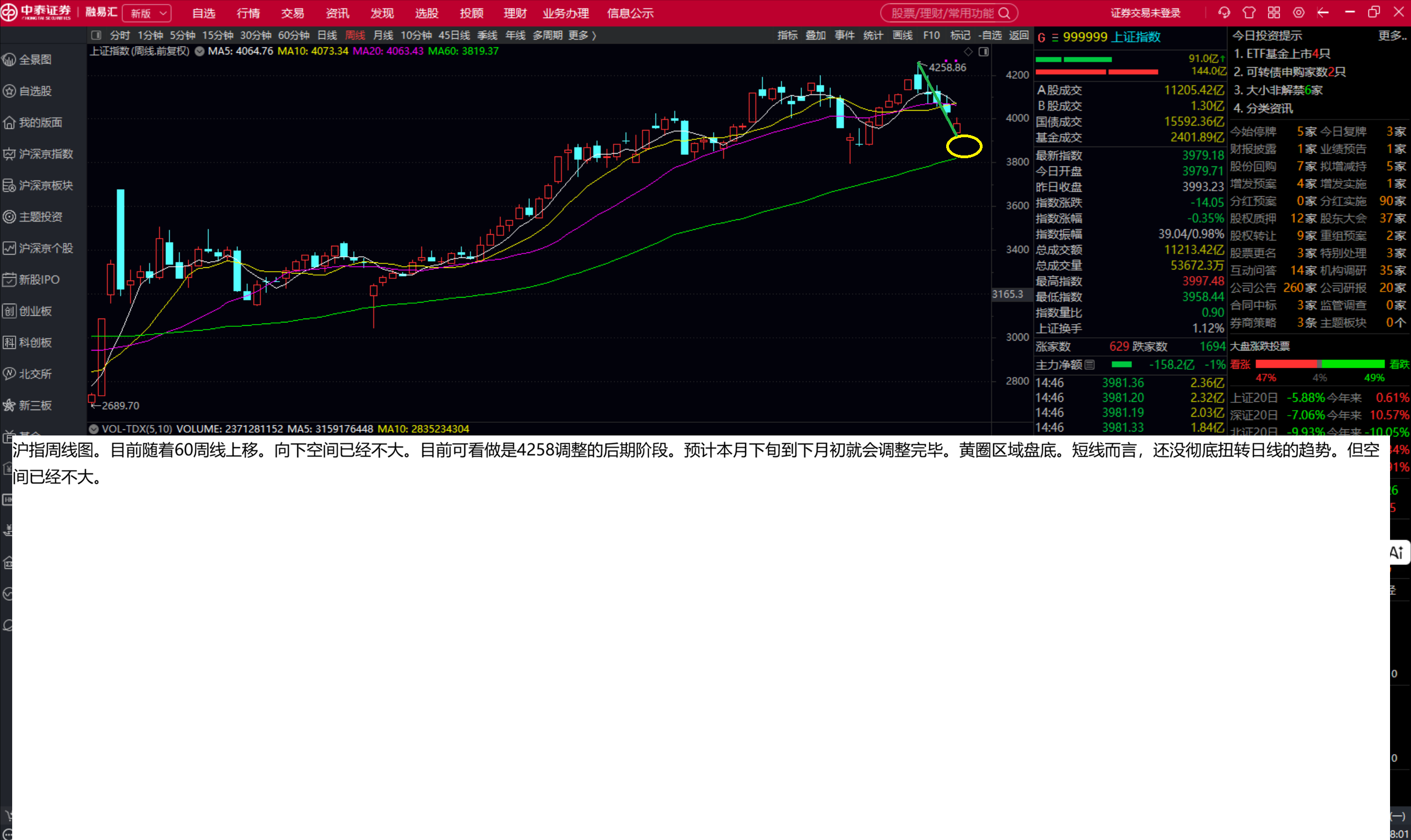Open the 业务办理 top menu

point(566,13)
